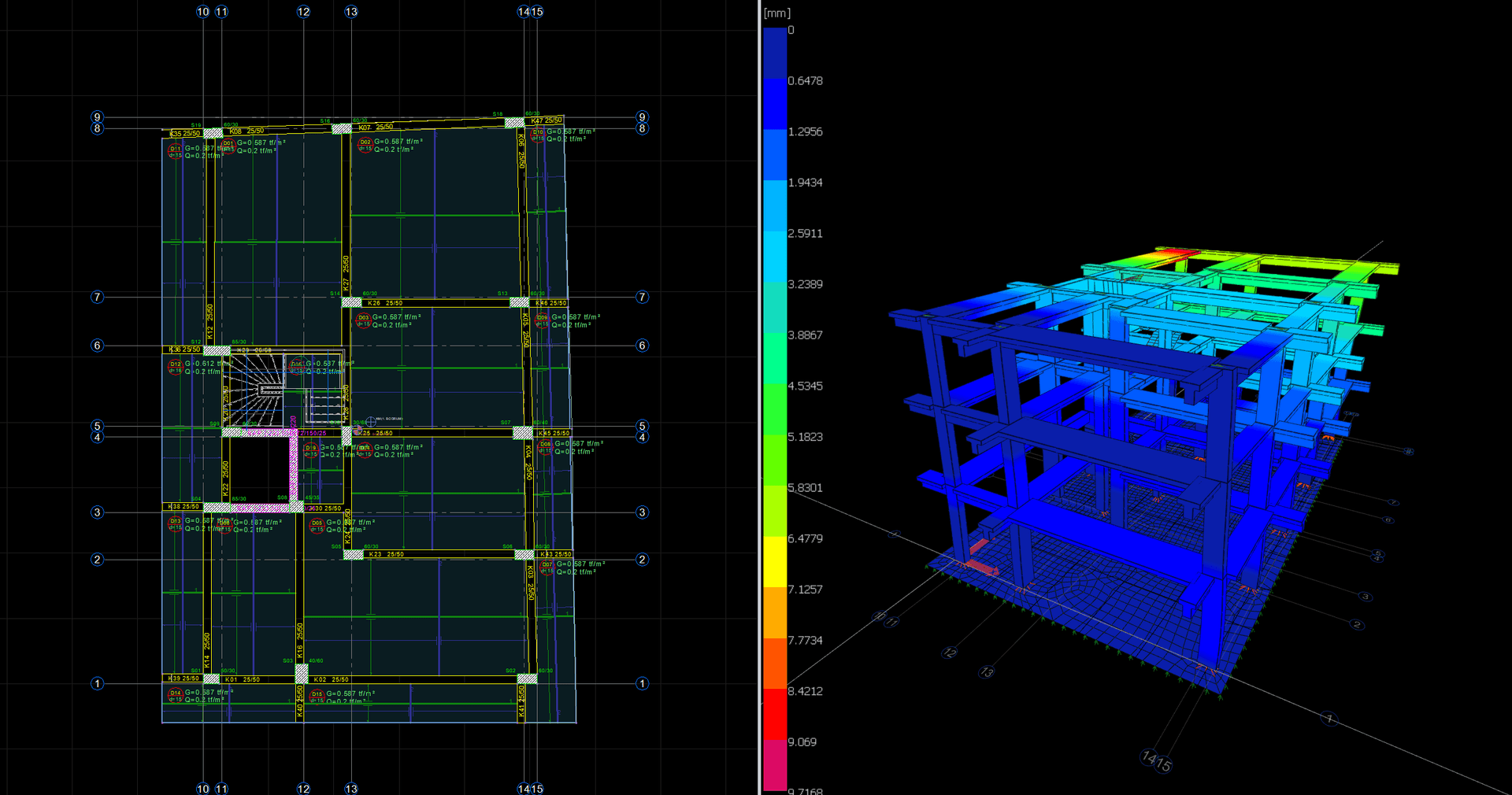Click the [mm] unit label above legend
This screenshot has height=795, width=1512.
click(777, 13)
